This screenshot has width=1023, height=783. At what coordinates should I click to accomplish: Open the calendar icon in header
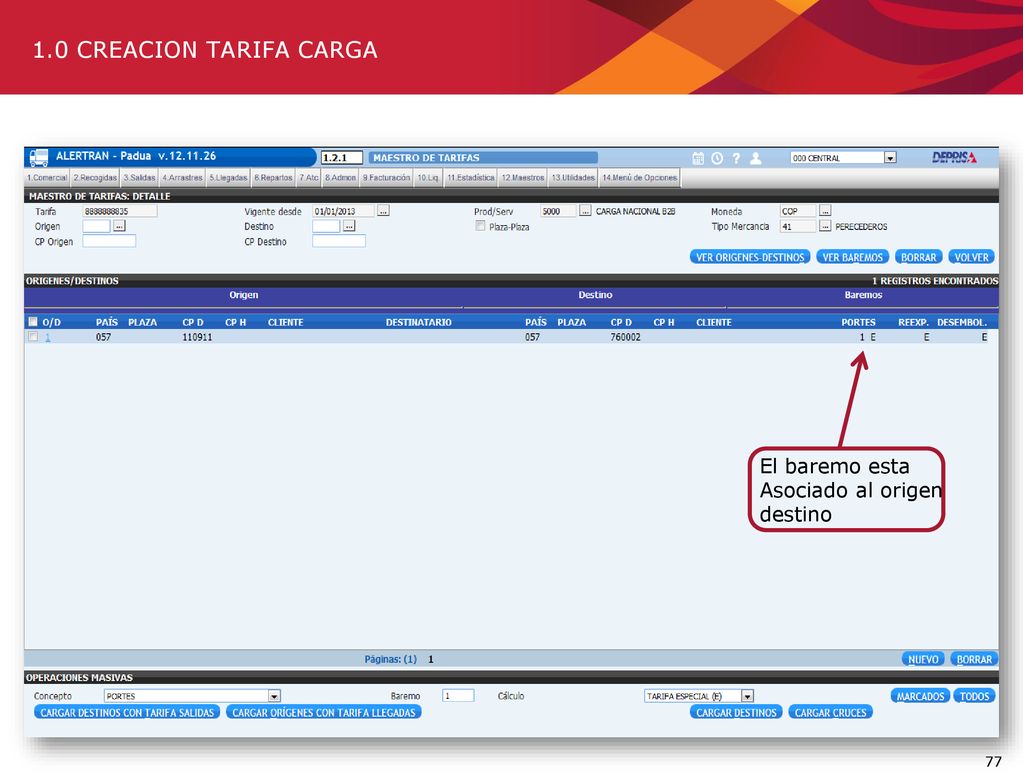tap(698, 158)
